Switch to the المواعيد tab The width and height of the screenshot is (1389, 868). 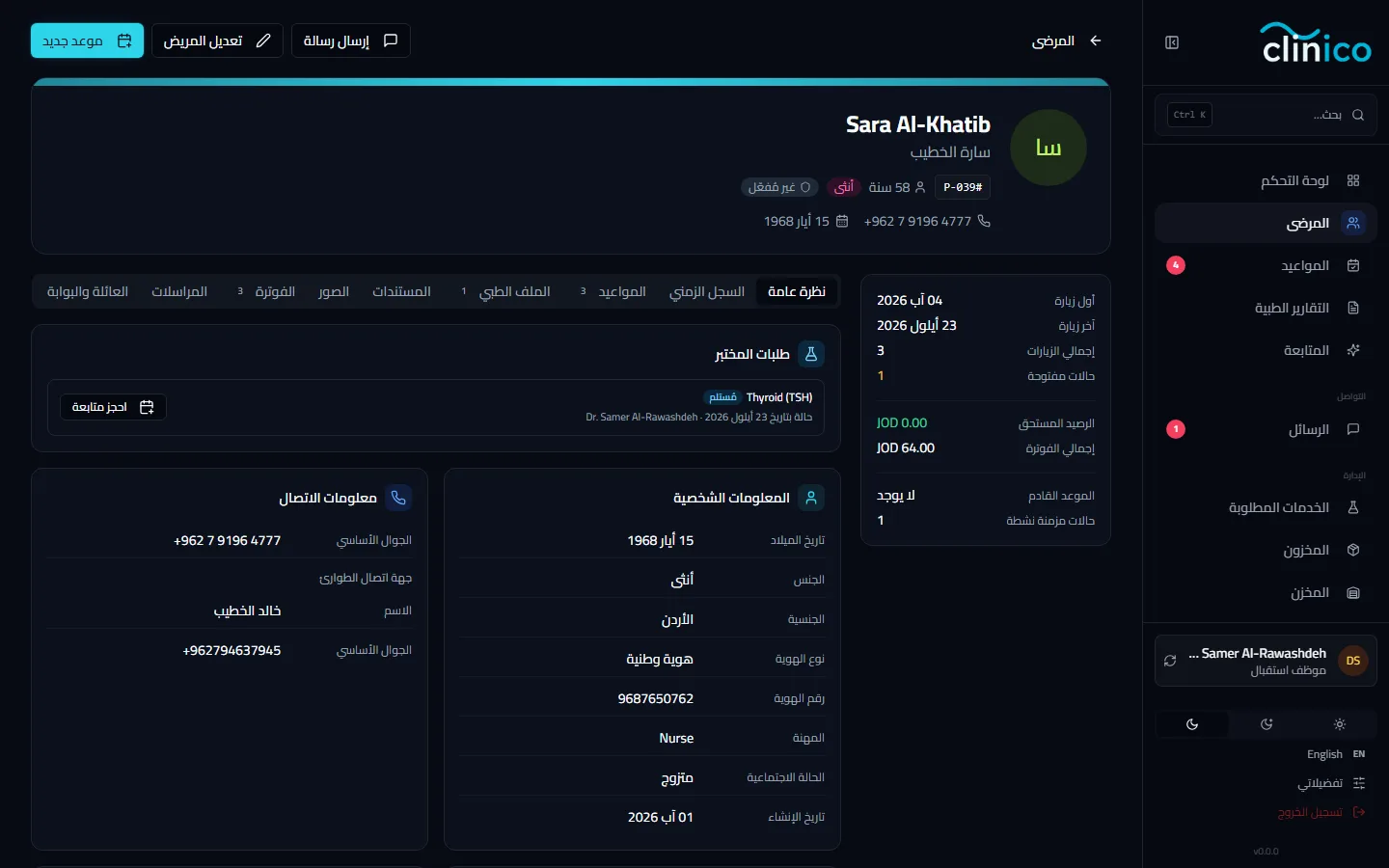[613, 291]
